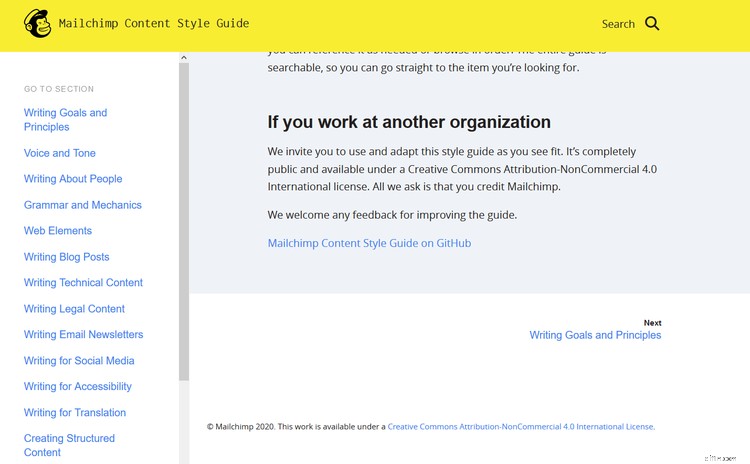The width and height of the screenshot is (750, 464).
Task: Open Mailchimp Content Style Guide on GitHub link
Action: click(369, 243)
